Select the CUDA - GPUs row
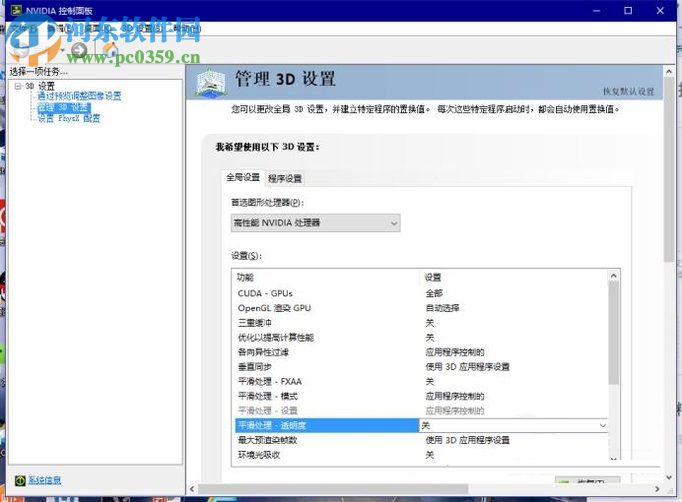682x502 pixels. point(421,293)
